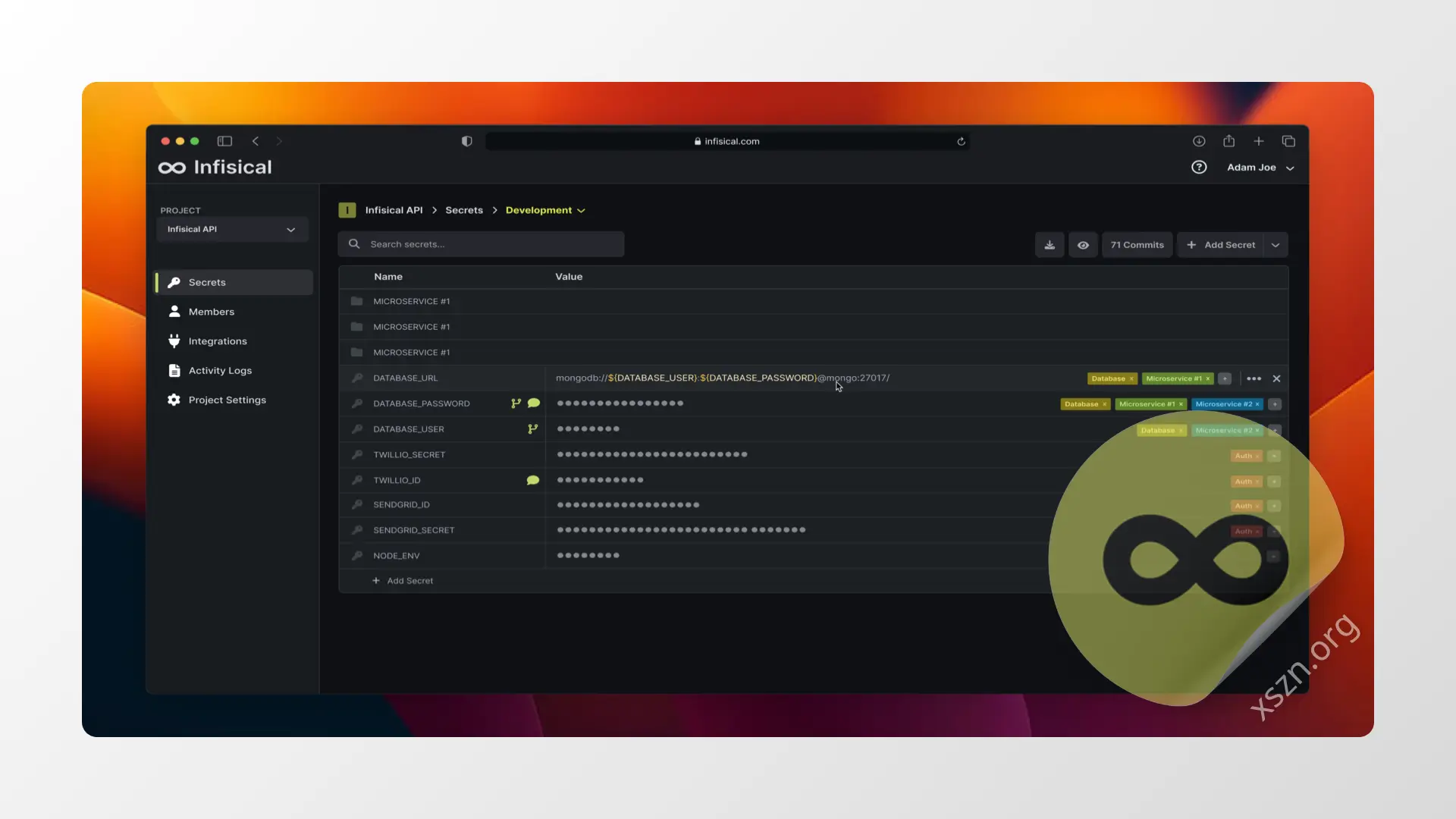Remove Microservice #2 tag from DATABASE_PASSWORD row

1257,404
